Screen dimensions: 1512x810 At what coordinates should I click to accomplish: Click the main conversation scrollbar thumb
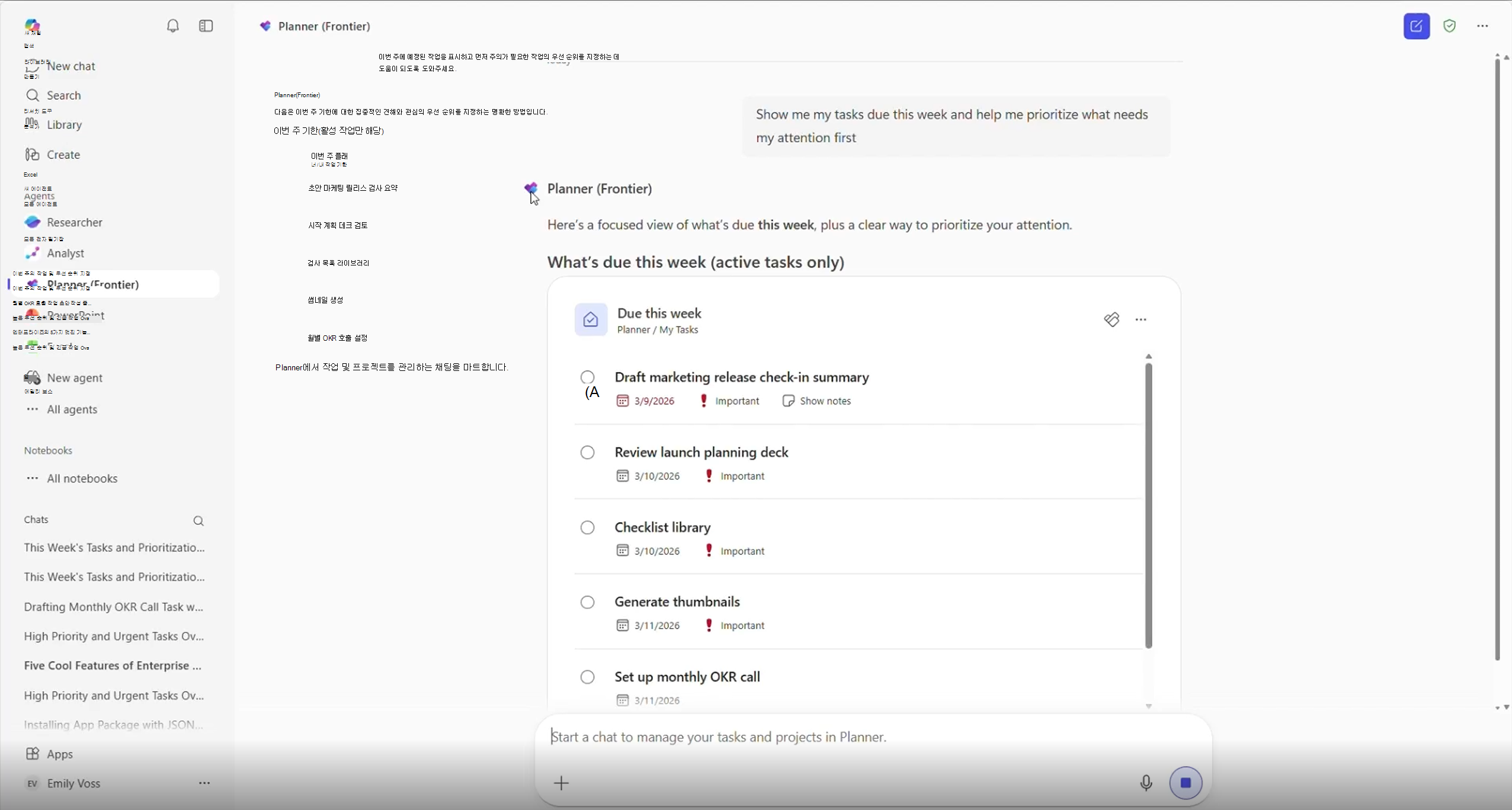[1497, 359]
